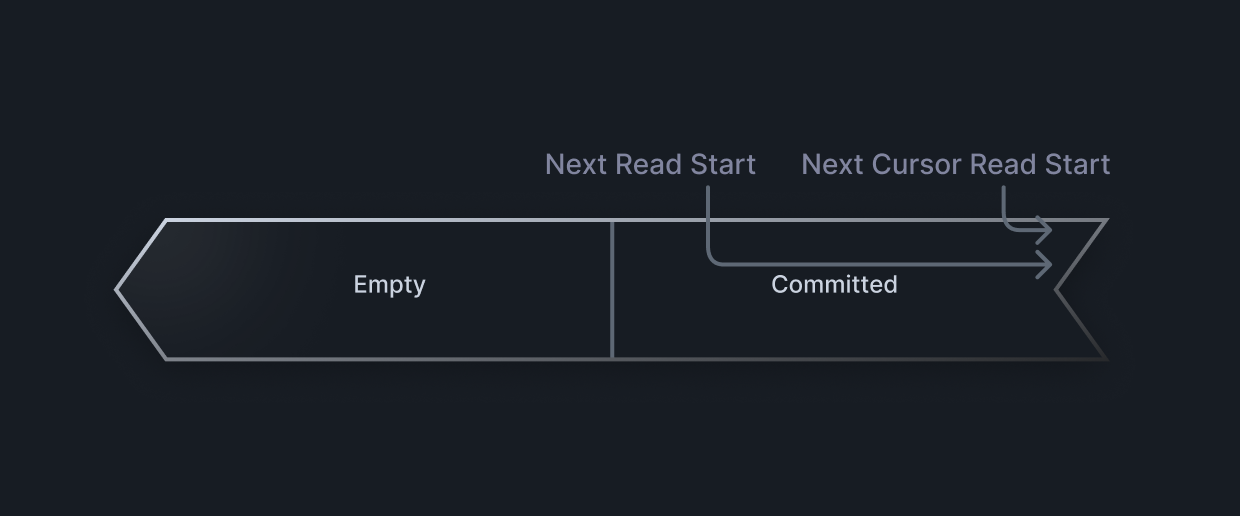Viewport: 1240px width, 516px height.
Task: Click the vertical stem under Next Cursor Read Start
Action: point(1004,203)
